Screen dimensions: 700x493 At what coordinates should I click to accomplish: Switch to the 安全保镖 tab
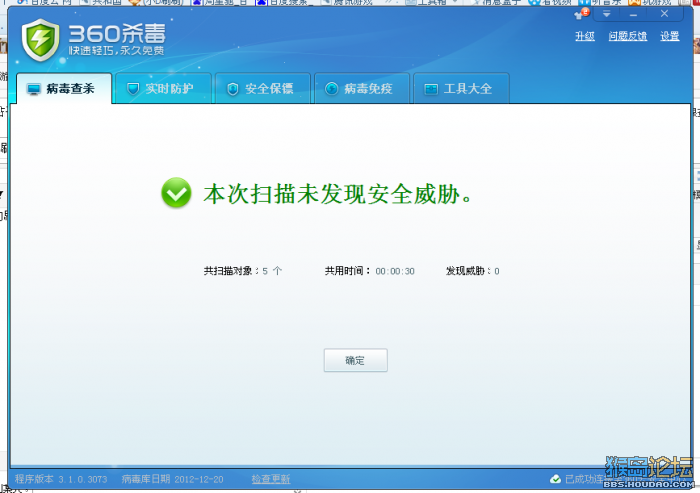(x=263, y=89)
